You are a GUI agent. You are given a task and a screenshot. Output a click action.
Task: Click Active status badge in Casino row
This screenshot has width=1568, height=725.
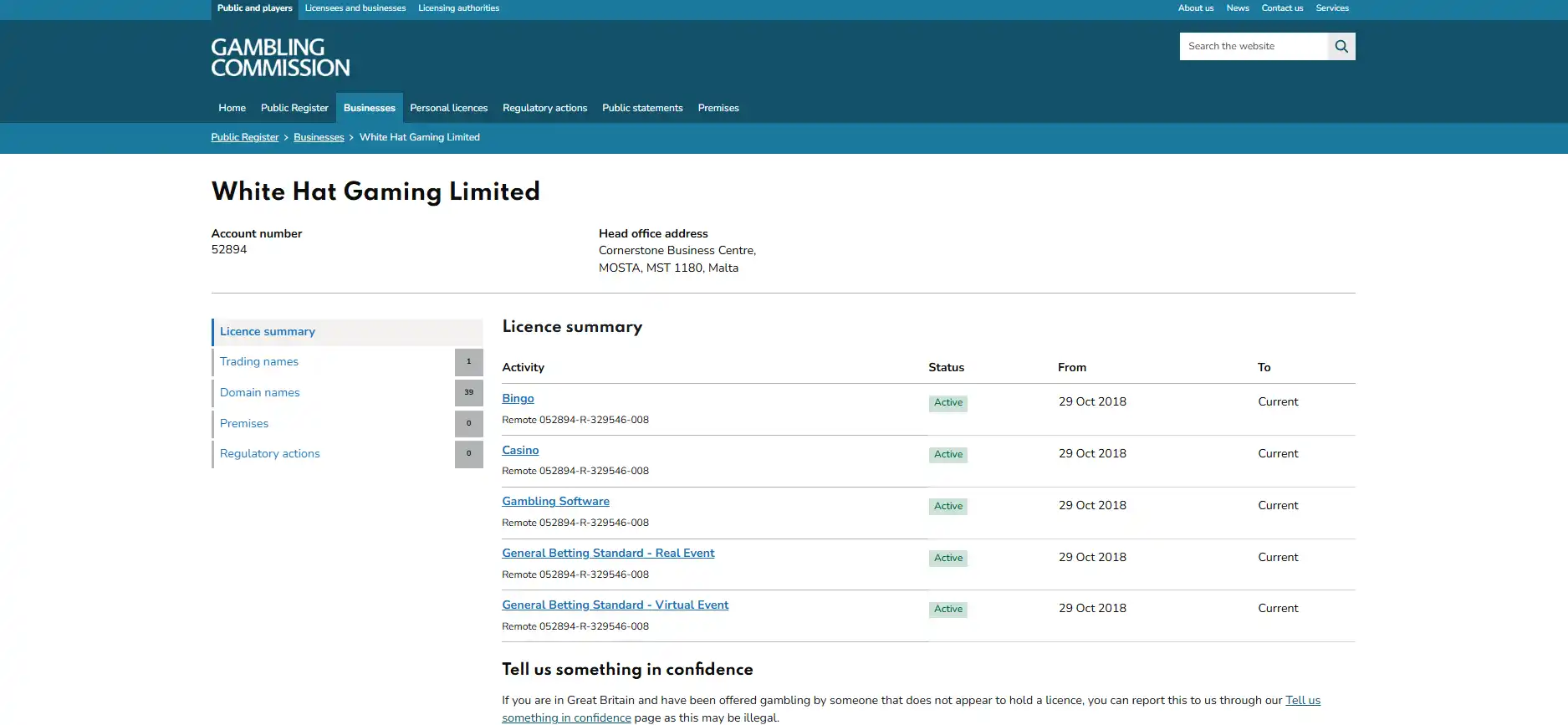pyautogui.click(x=948, y=455)
